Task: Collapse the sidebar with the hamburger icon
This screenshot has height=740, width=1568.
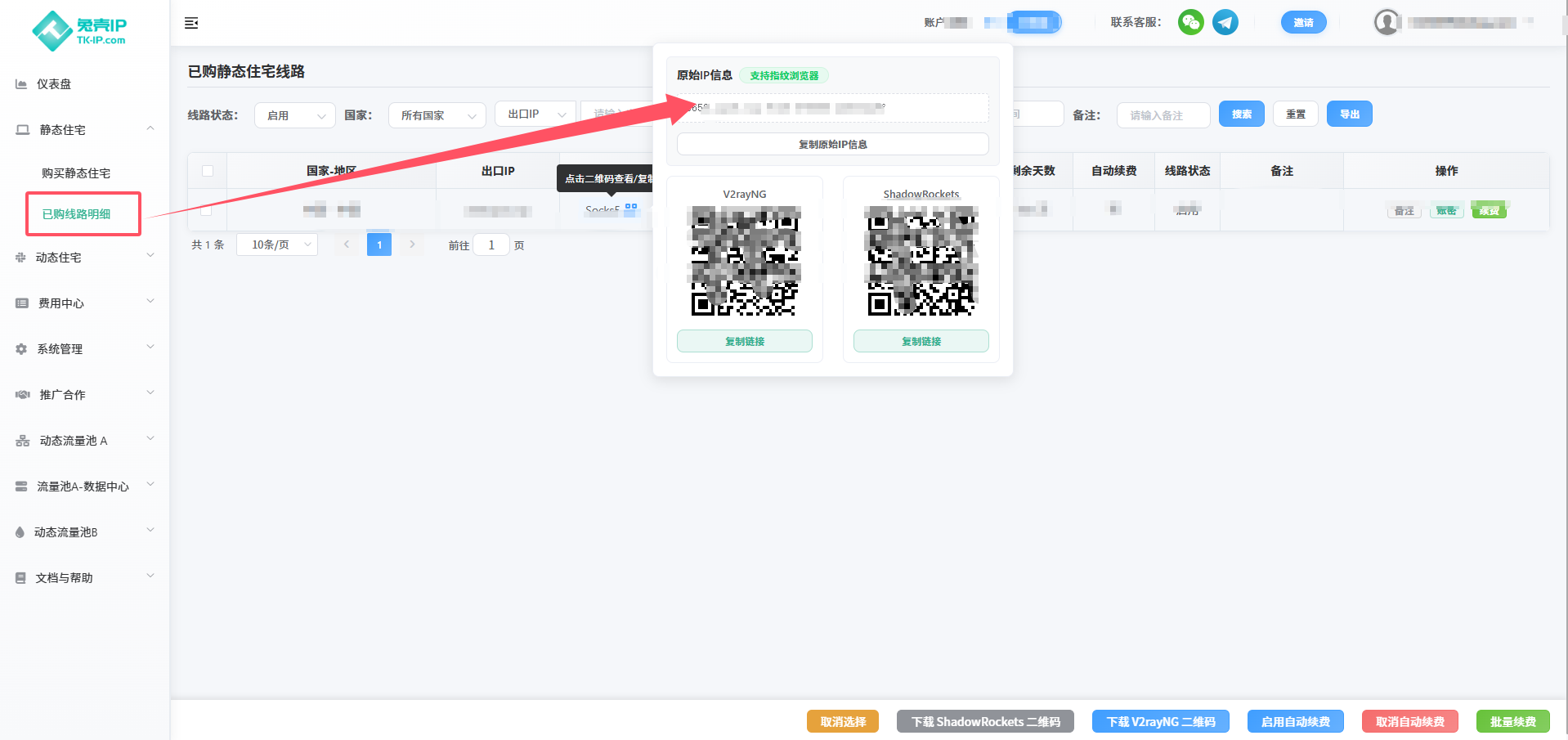Action: point(191,23)
